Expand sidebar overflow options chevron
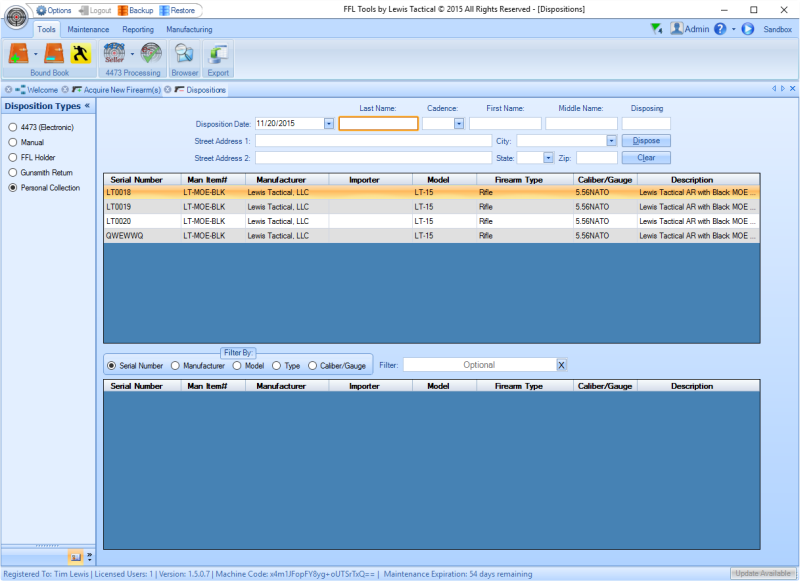Image resolution: width=800 pixels, height=581 pixels. point(89,557)
